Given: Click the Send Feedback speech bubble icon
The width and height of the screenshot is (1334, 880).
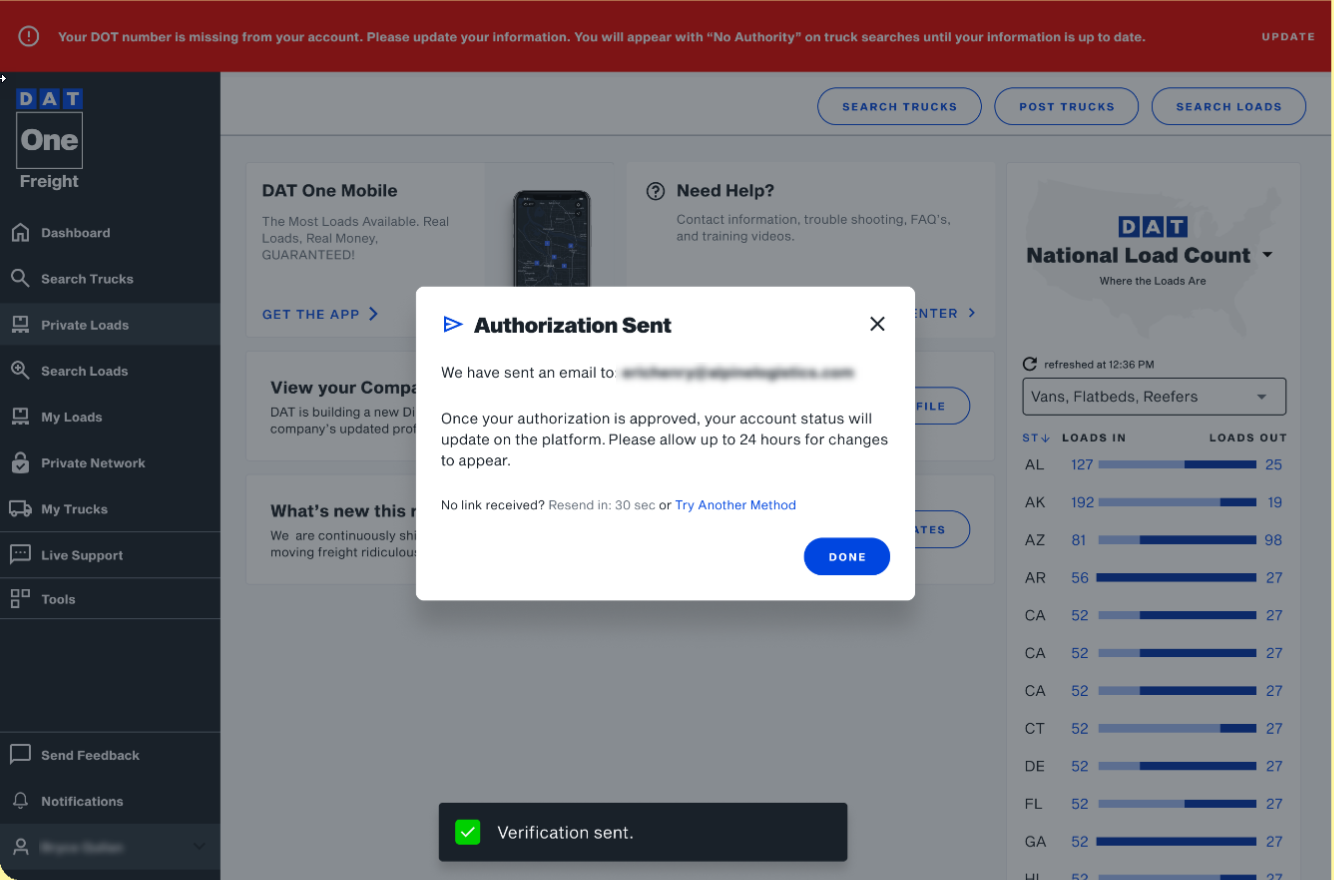Looking at the screenshot, I should coord(20,755).
